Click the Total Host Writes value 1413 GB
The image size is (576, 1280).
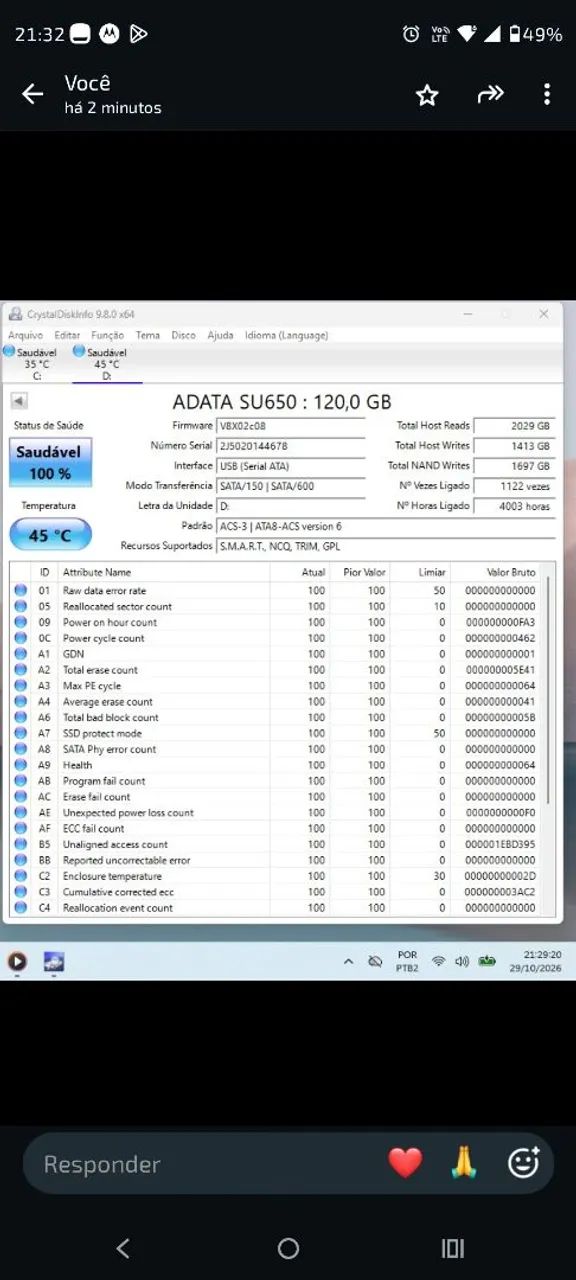tap(514, 446)
